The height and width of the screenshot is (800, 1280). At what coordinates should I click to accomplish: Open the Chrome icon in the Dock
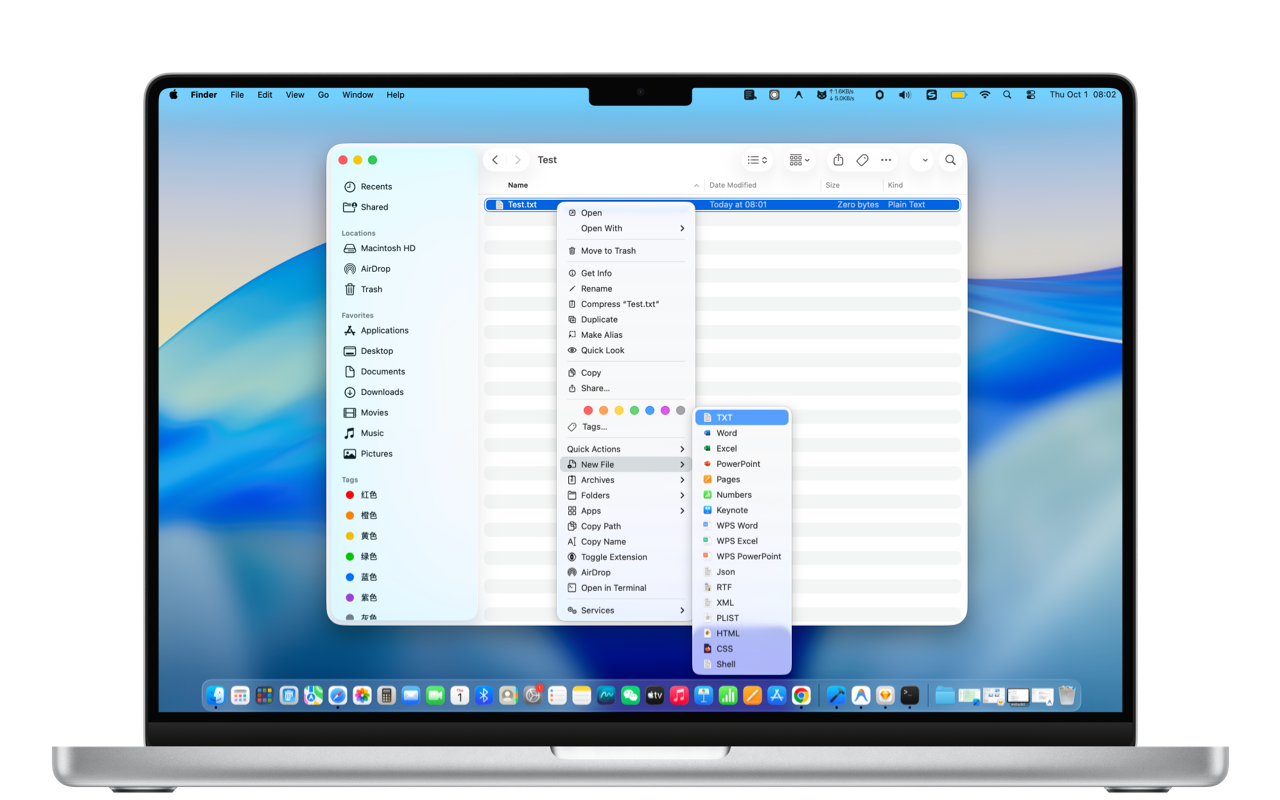click(x=801, y=695)
